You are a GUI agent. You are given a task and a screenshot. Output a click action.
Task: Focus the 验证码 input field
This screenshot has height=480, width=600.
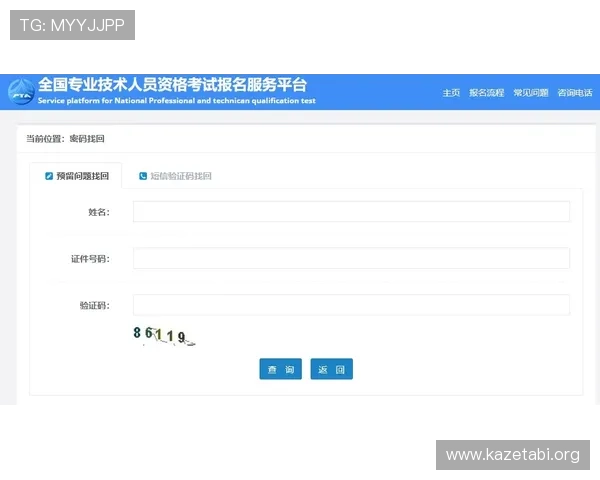(351, 305)
